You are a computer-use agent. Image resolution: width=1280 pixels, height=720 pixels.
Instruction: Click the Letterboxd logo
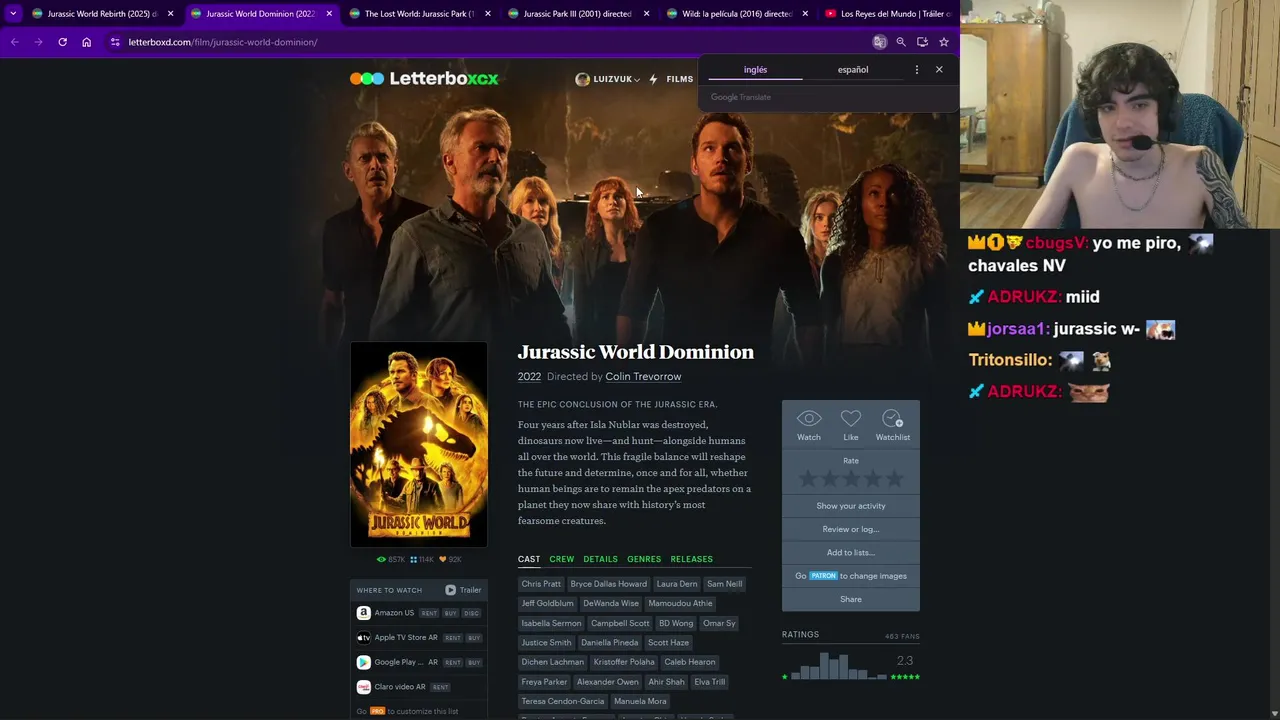point(424,78)
